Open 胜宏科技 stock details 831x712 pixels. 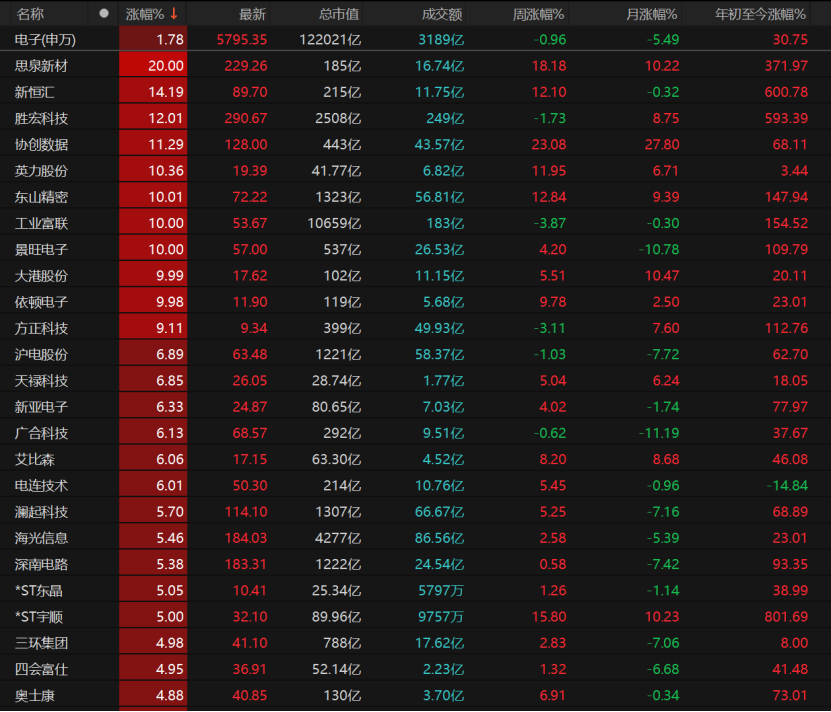tap(42, 118)
